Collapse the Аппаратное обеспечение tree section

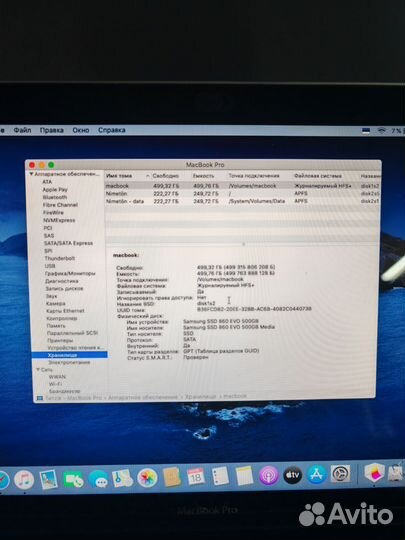point(31,174)
